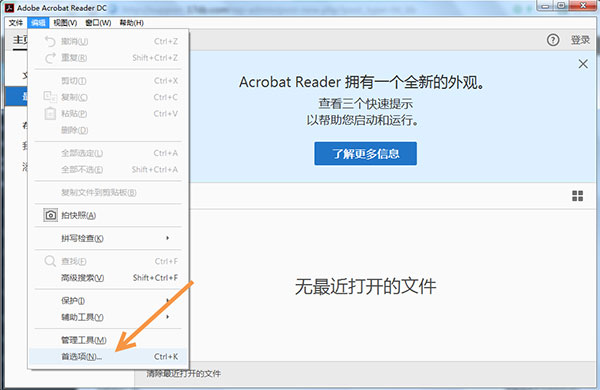Click 复制文件到剪贴板(B) entry

point(108,193)
